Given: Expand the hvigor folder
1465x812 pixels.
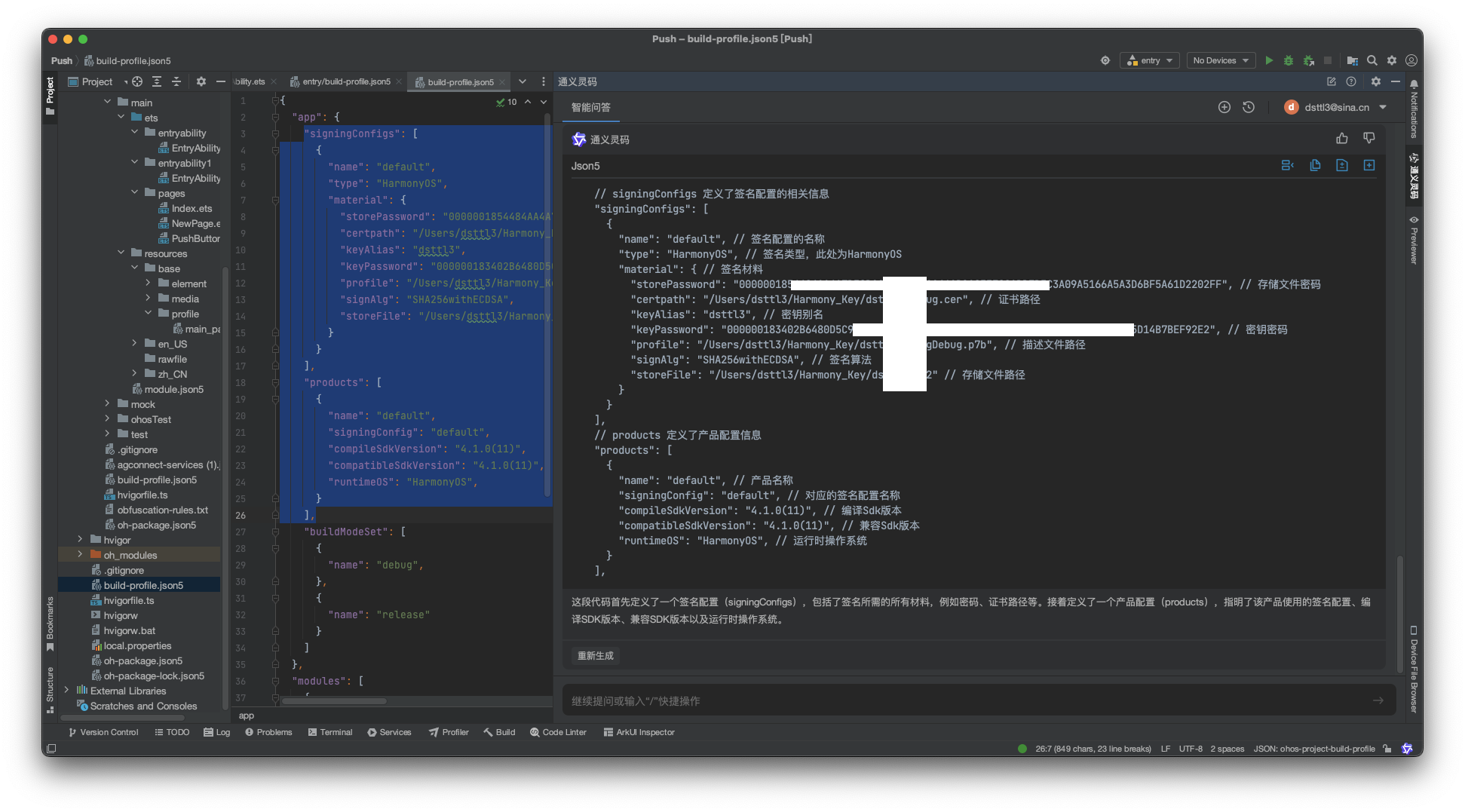Looking at the screenshot, I should point(80,539).
